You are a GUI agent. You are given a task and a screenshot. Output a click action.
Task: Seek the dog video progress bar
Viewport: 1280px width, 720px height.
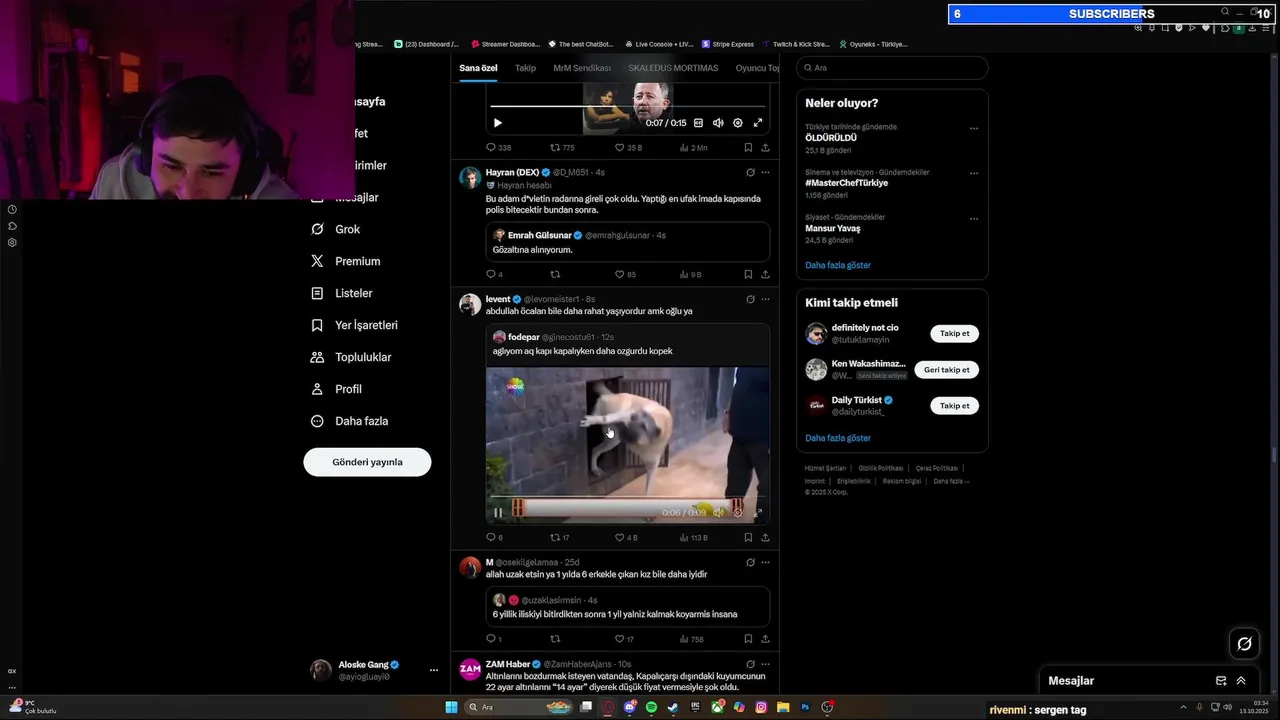click(x=627, y=496)
